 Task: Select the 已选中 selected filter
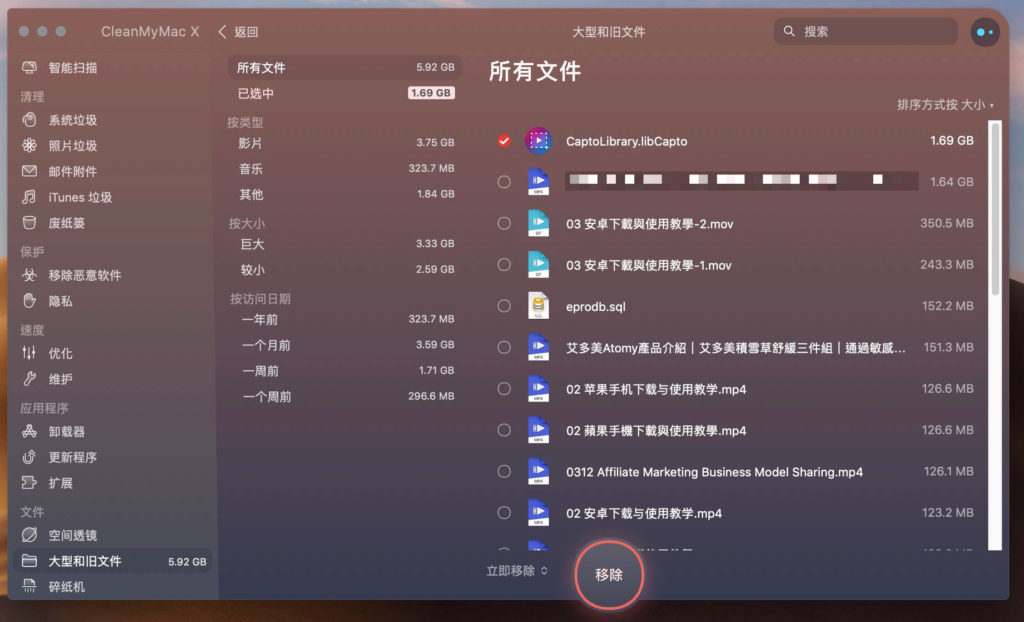345,93
